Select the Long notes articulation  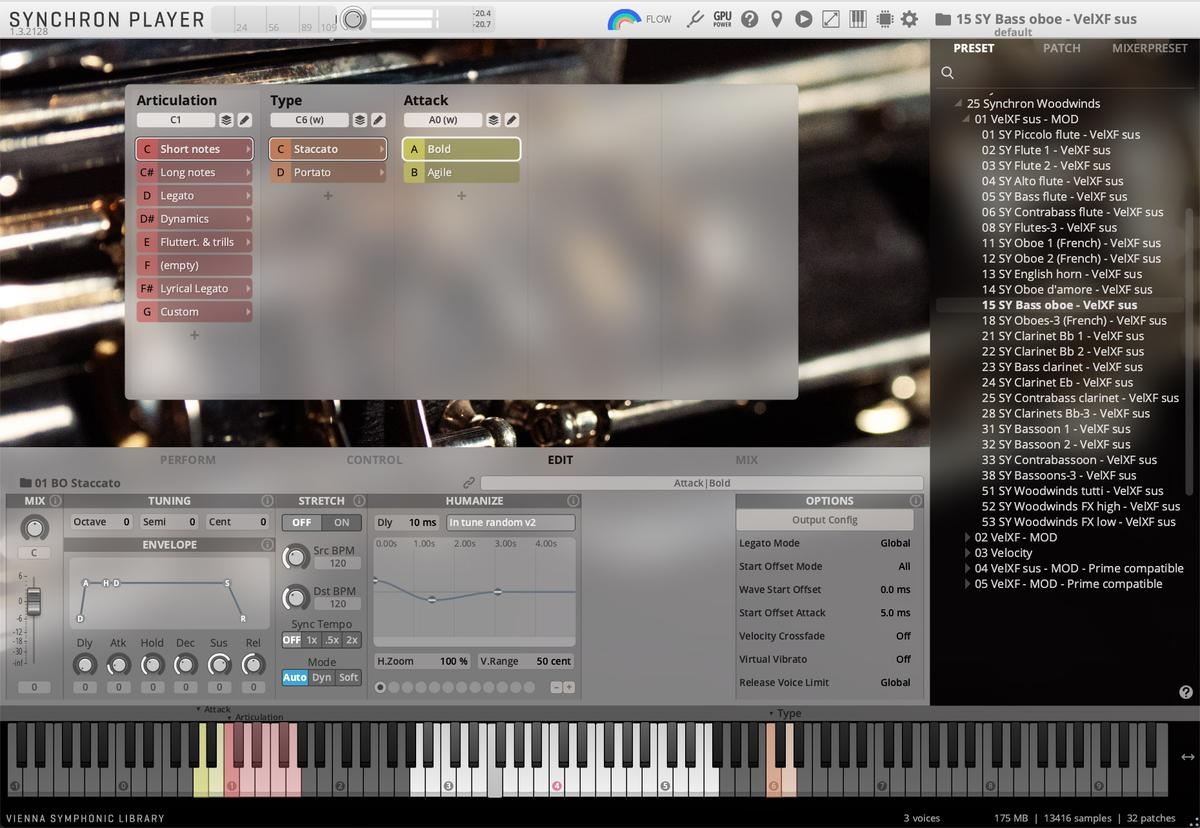pos(194,172)
